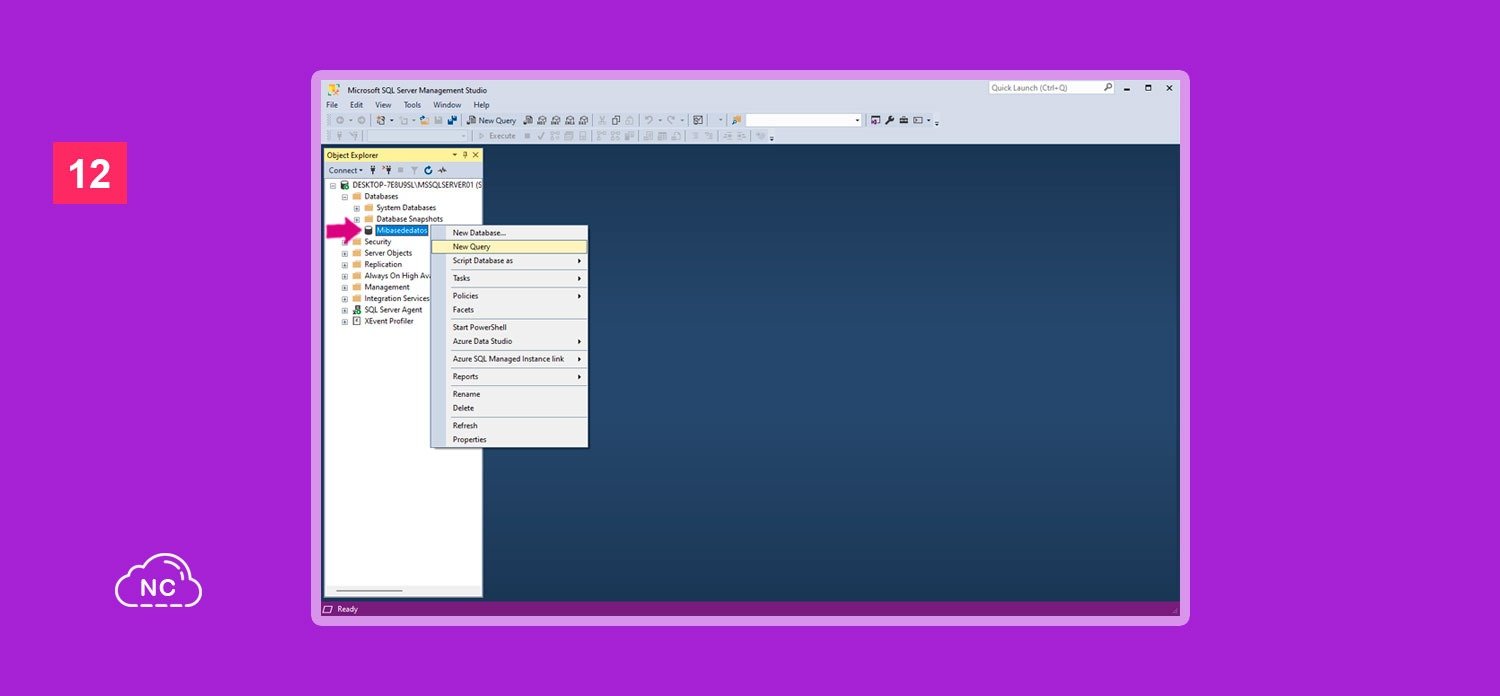Open the Tools menu
This screenshot has width=1500, height=696.
click(412, 105)
